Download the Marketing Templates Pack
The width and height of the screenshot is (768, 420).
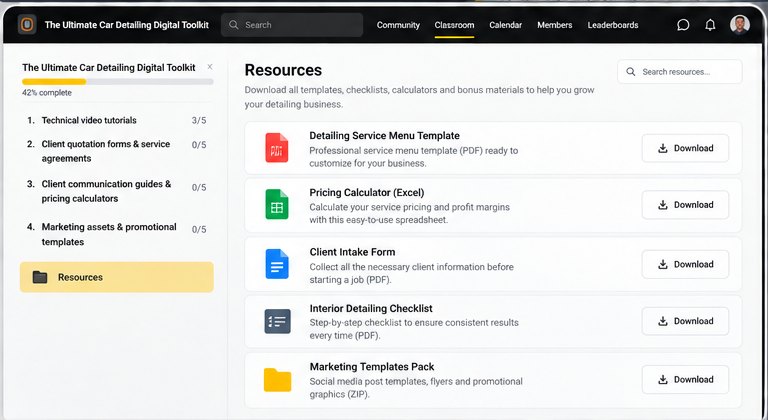[x=685, y=379]
